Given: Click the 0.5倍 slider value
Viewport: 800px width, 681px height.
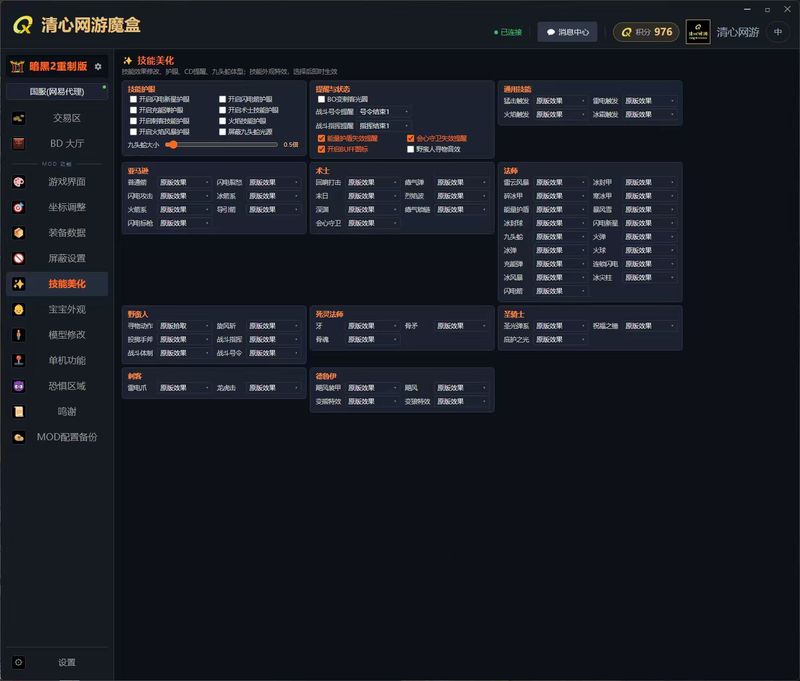Looking at the screenshot, I should pos(291,145).
